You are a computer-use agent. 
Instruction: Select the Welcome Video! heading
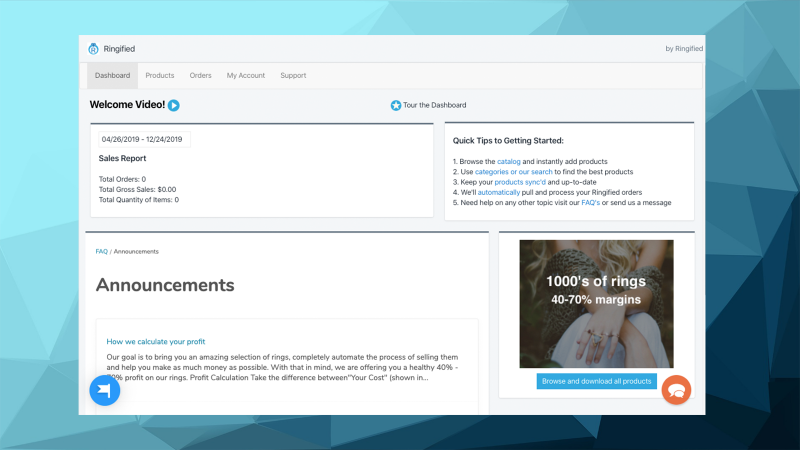tap(127, 105)
